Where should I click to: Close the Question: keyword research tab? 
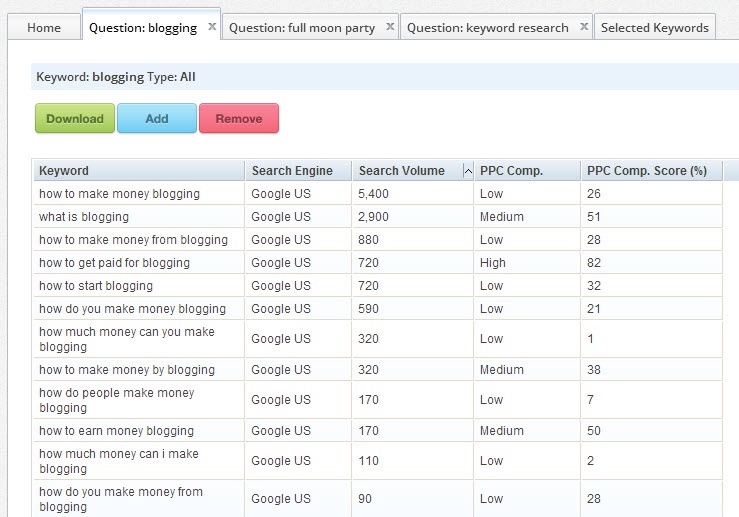point(584,27)
